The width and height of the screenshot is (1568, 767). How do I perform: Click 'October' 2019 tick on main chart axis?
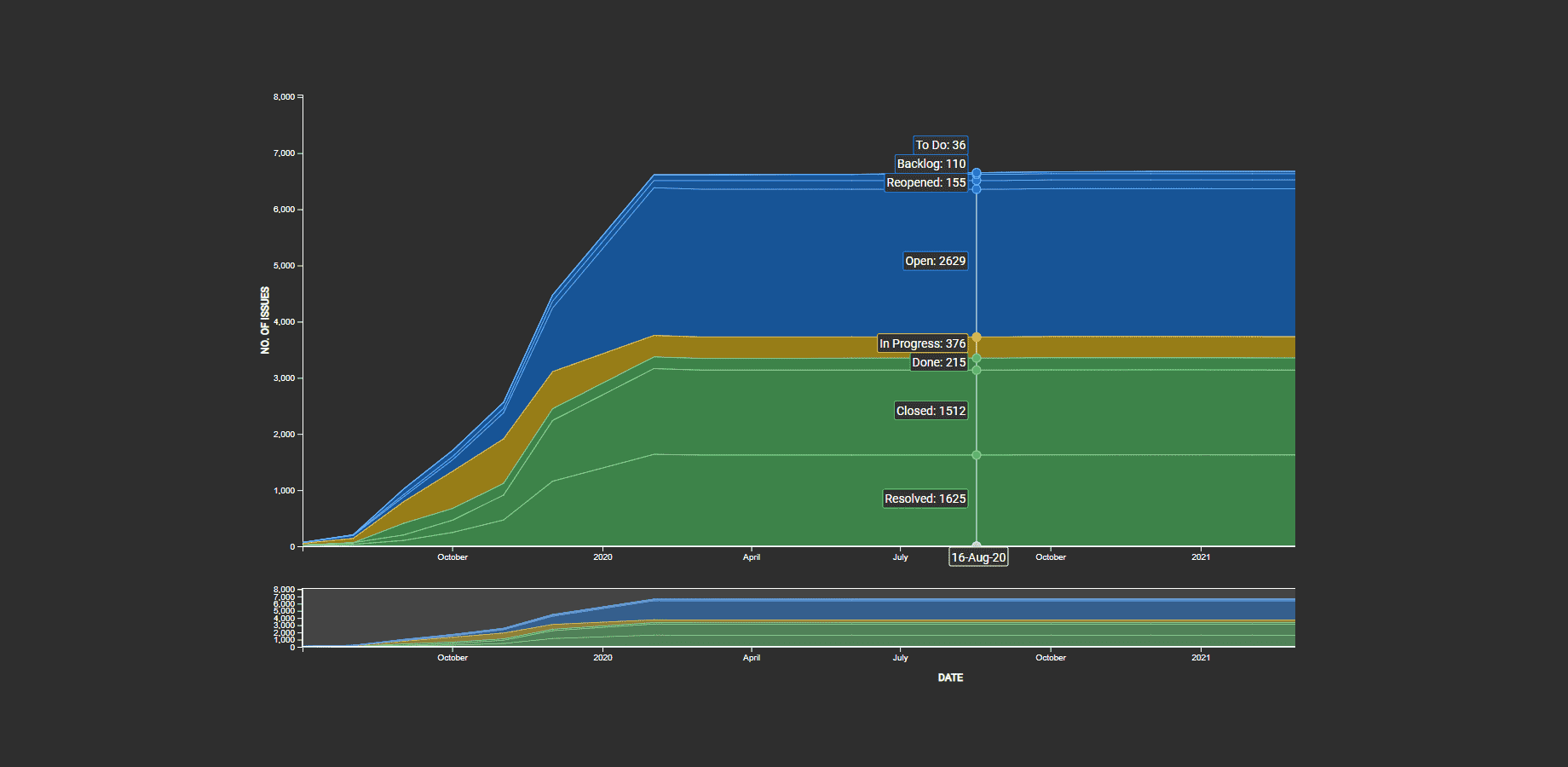[453, 557]
